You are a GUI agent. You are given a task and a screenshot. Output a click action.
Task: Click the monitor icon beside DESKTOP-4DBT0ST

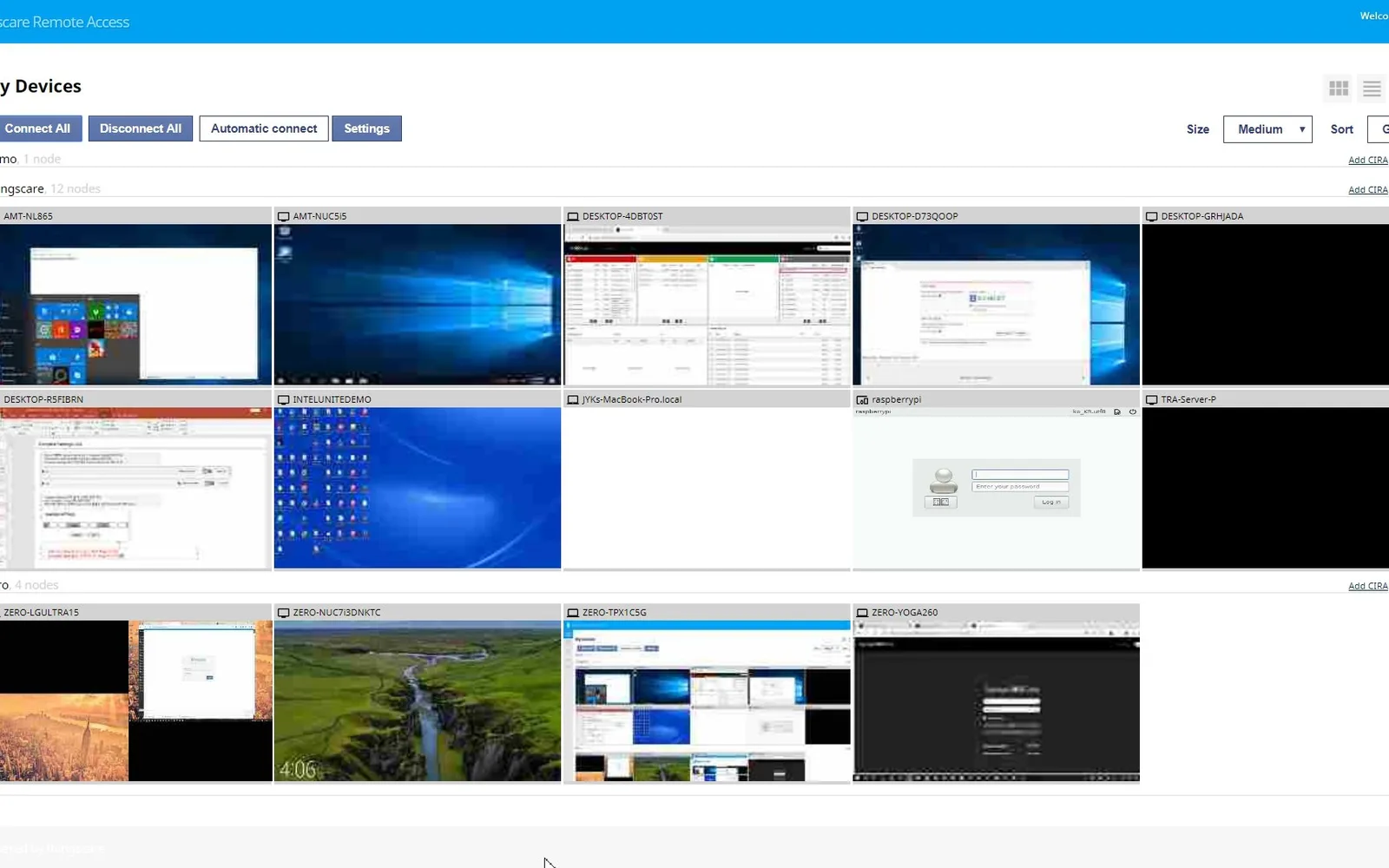tap(573, 216)
